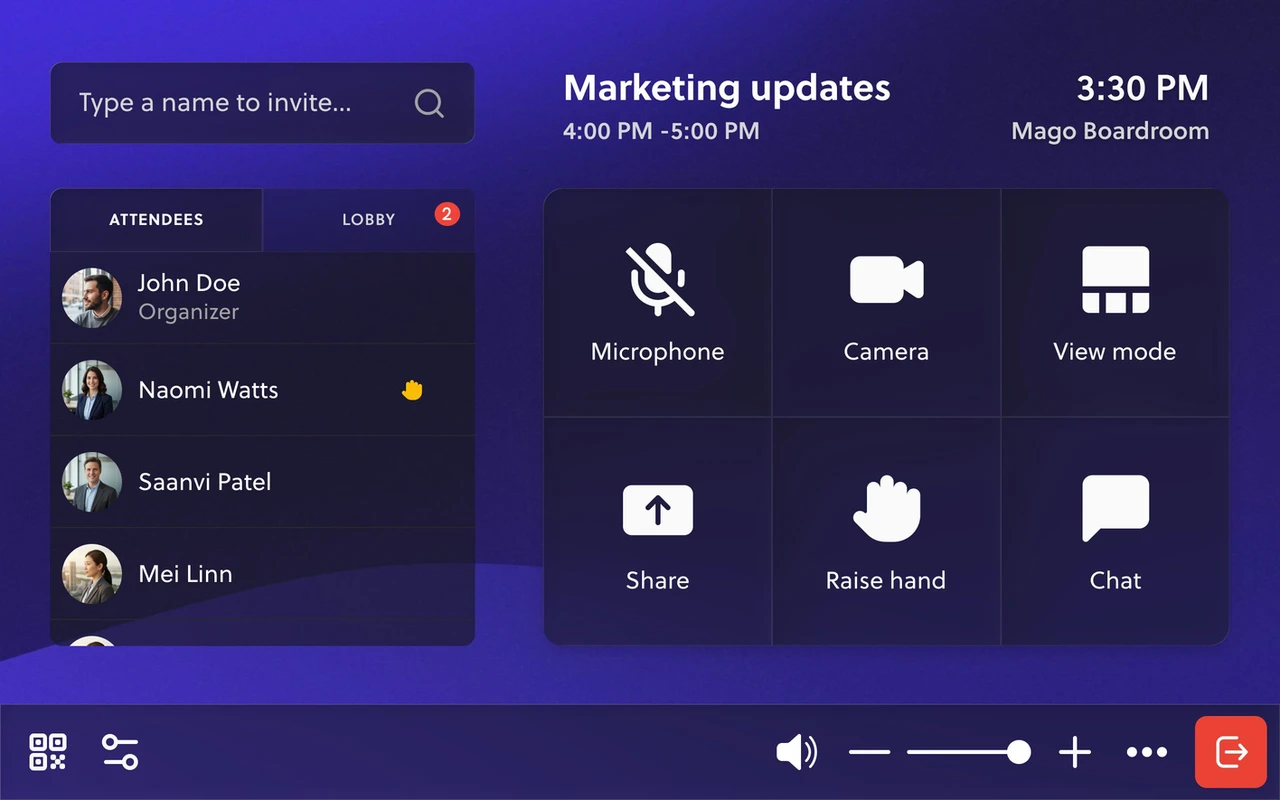Screen dimensions: 1280x800
Task: Switch to the Lobby tab
Action: point(368,220)
